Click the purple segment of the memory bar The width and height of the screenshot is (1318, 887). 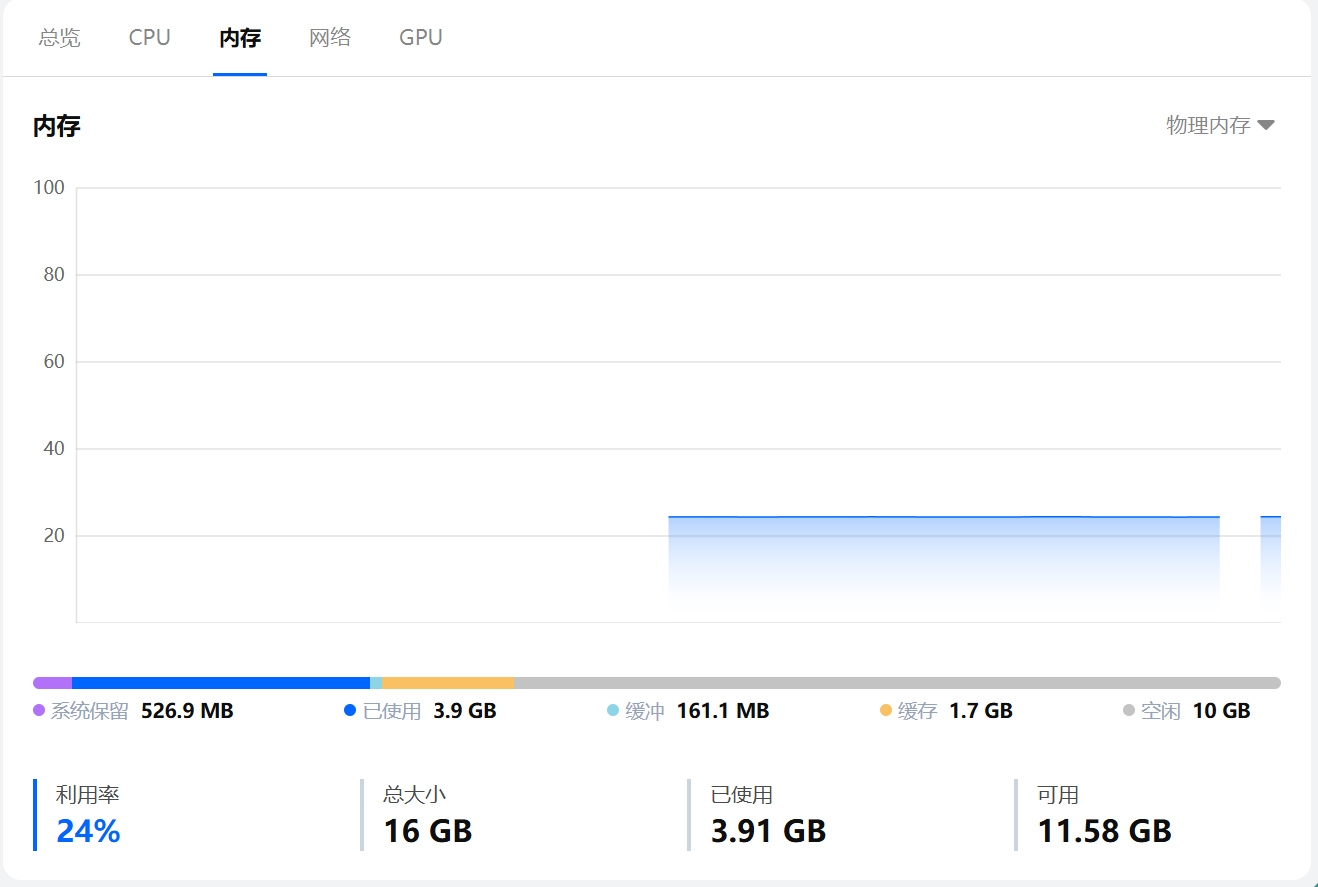click(x=52, y=683)
